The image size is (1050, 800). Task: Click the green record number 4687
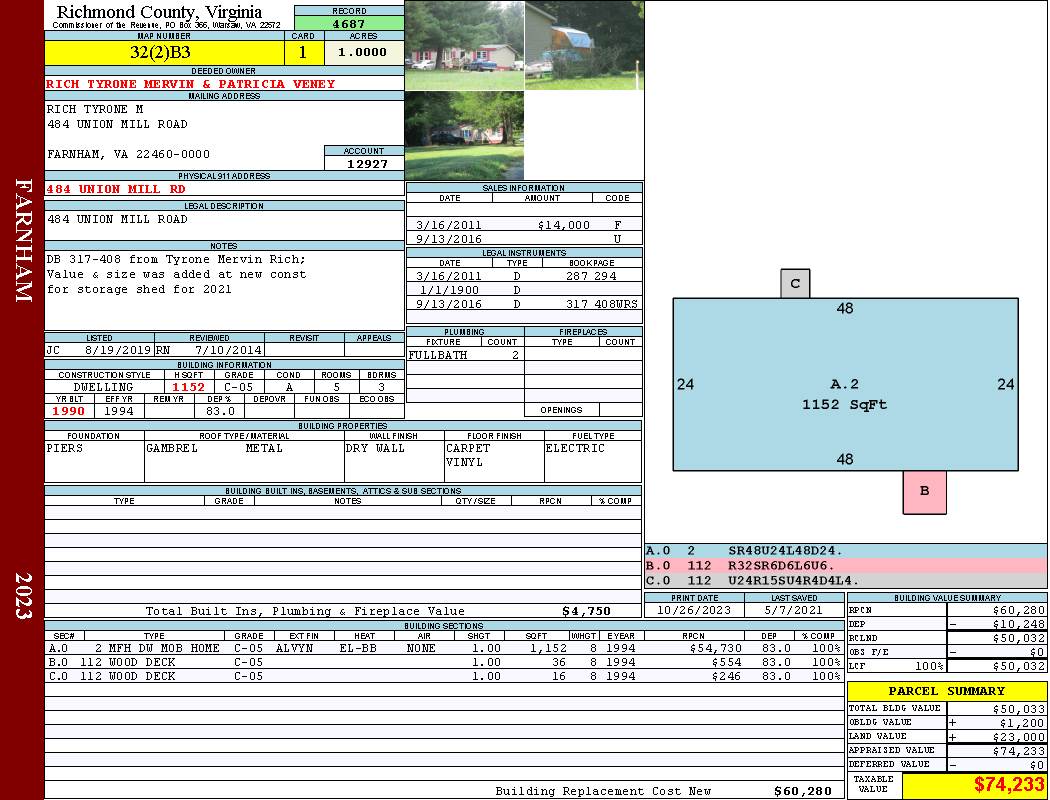click(x=349, y=23)
